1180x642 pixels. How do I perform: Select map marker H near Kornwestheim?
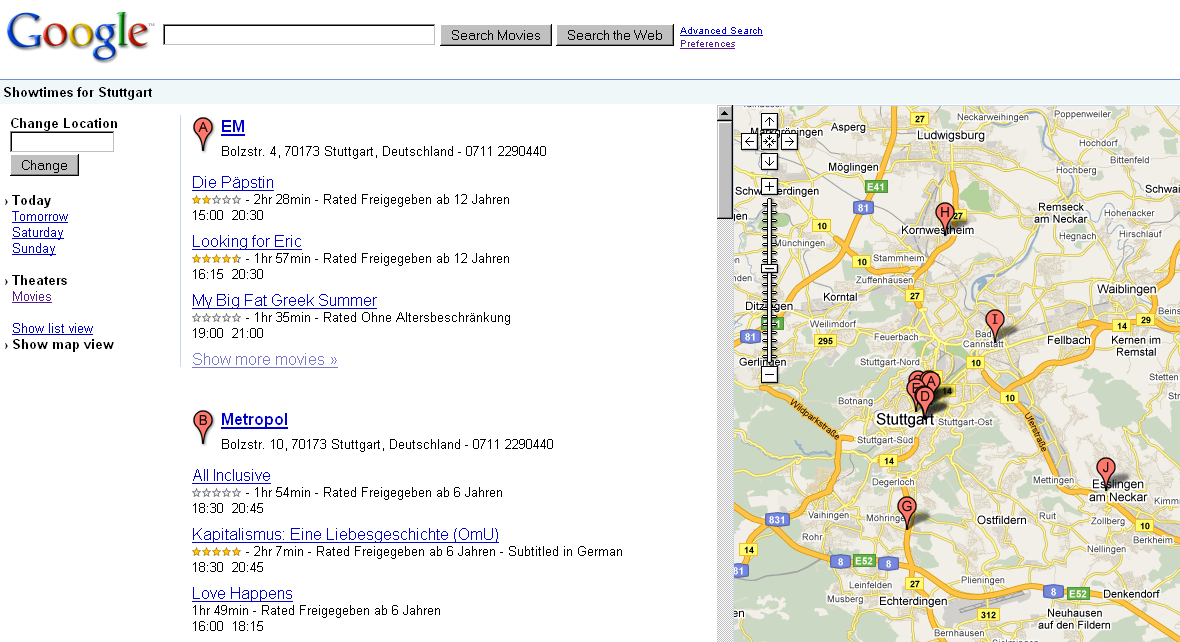coord(944,213)
